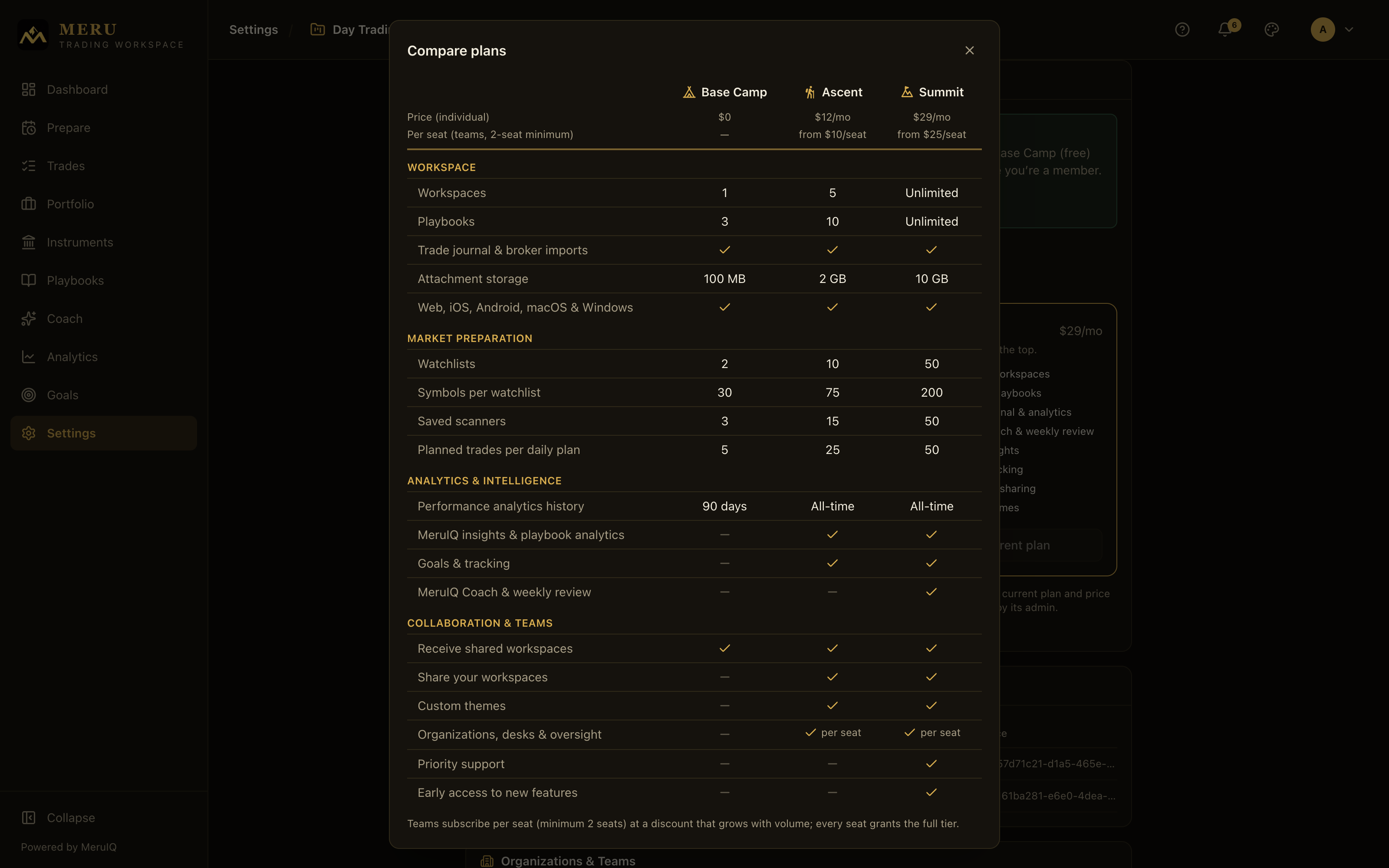Close the Compare plans dialog
This screenshot has height=868, width=1389.
(969, 50)
